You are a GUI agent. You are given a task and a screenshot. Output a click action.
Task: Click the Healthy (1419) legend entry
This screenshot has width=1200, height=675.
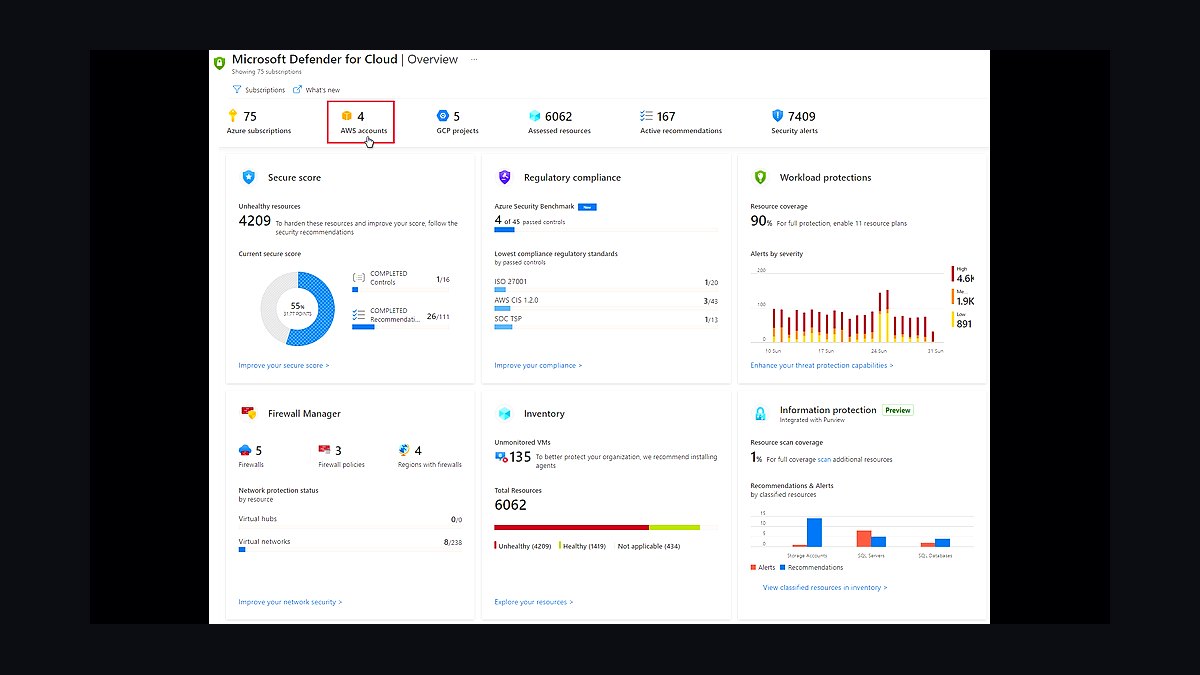click(583, 546)
